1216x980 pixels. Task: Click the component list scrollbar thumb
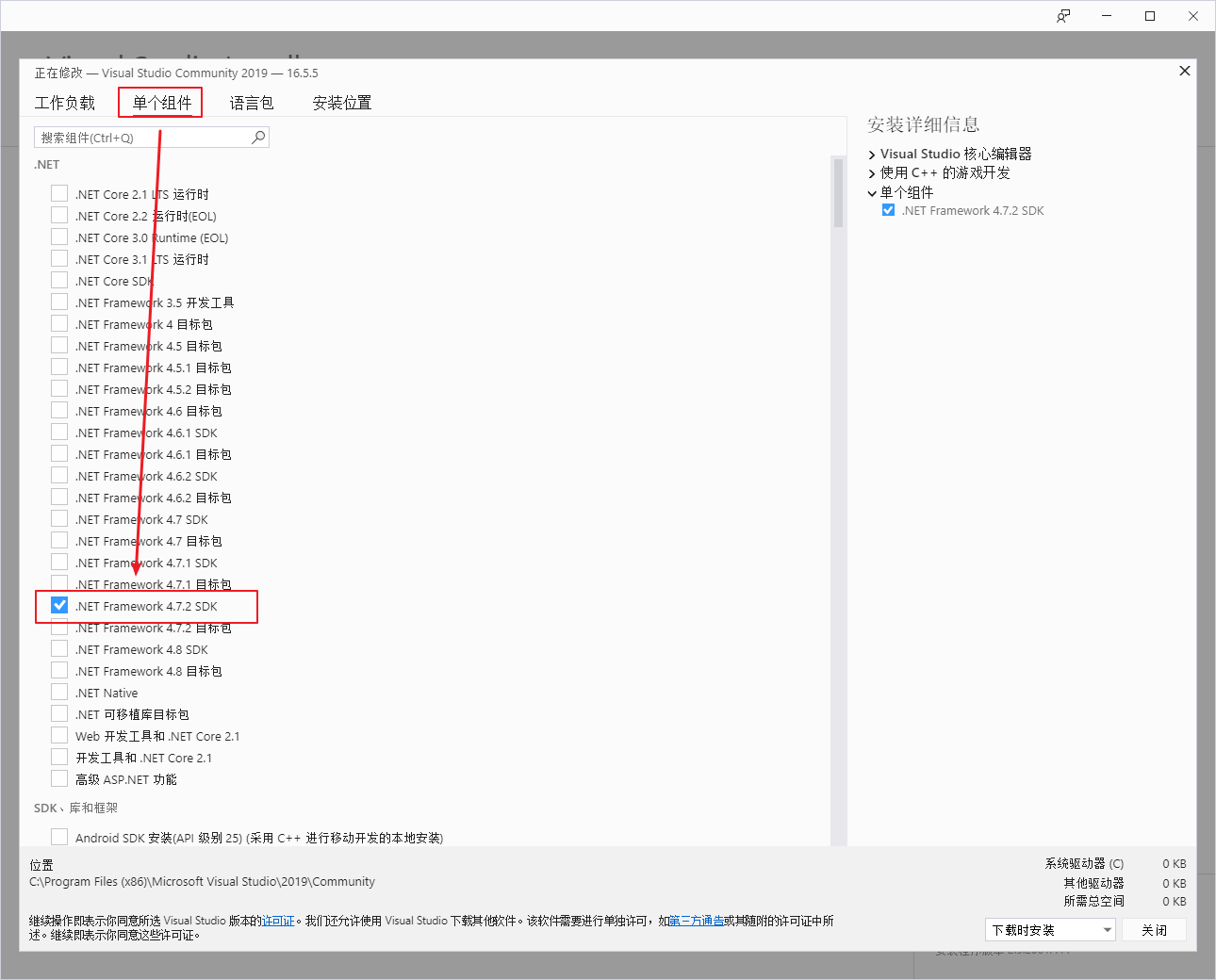(x=838, y=192)
